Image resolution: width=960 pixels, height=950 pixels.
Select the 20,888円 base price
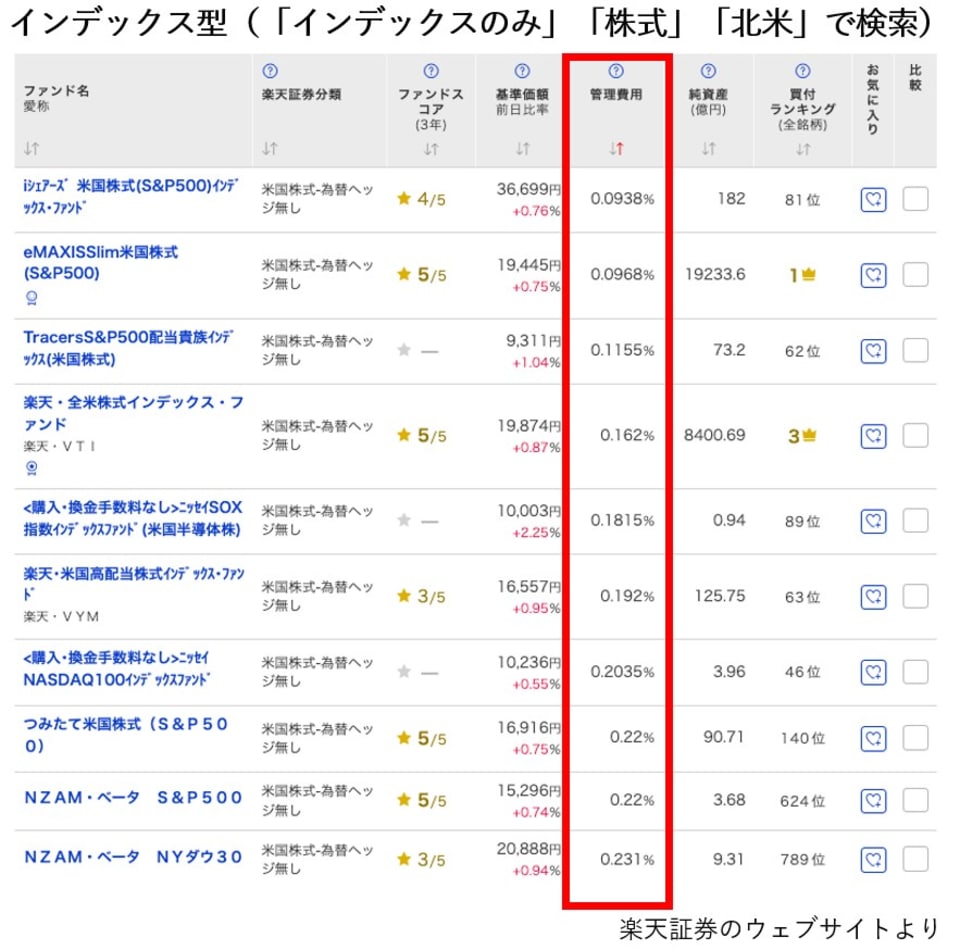[x=528, y=849]
